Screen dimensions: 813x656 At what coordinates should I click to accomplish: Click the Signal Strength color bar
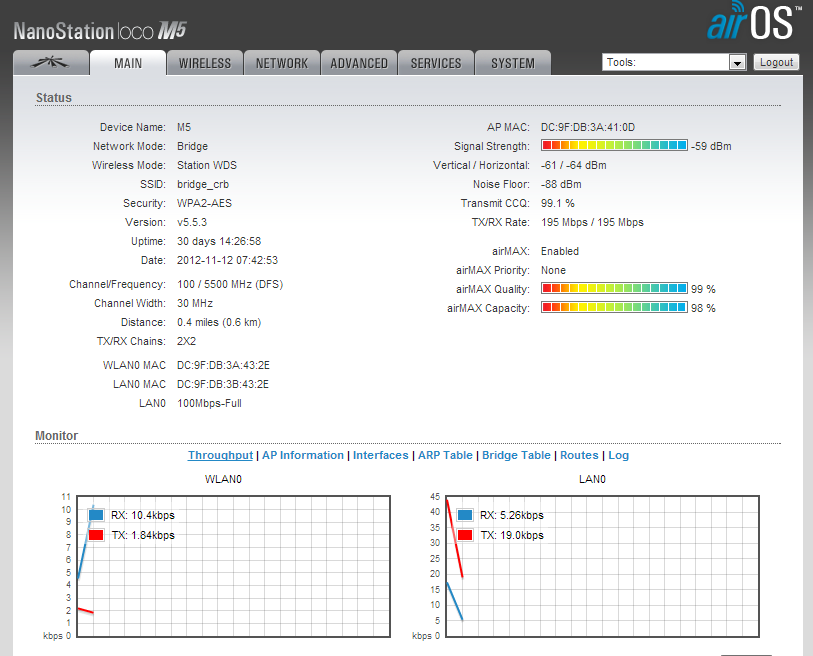tap(614, 146)
